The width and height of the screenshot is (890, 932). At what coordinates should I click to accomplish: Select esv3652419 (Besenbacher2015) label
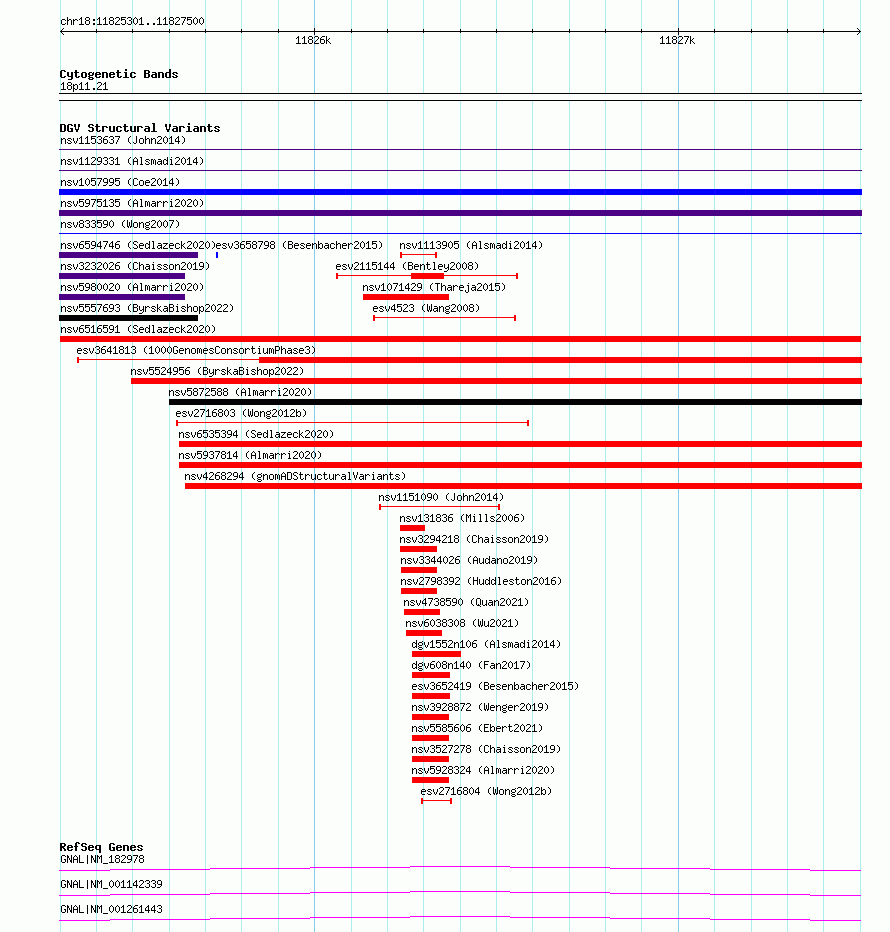pos(495,686)
